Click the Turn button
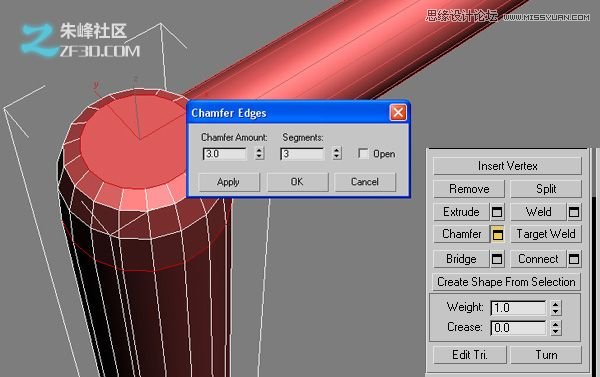 pos(546,355)
